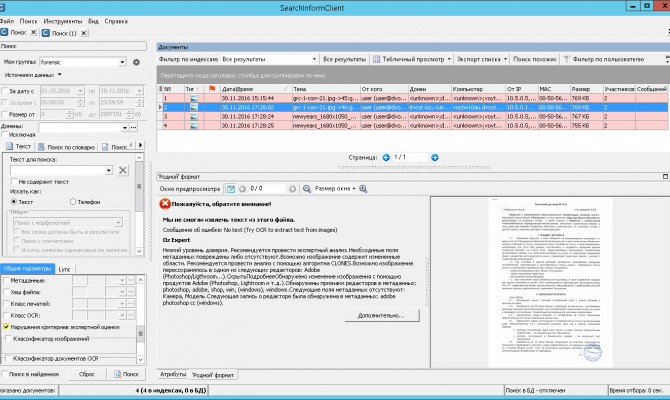Click flag column header icon
Viewport: 670px width, 400px height.
[212, 89]
